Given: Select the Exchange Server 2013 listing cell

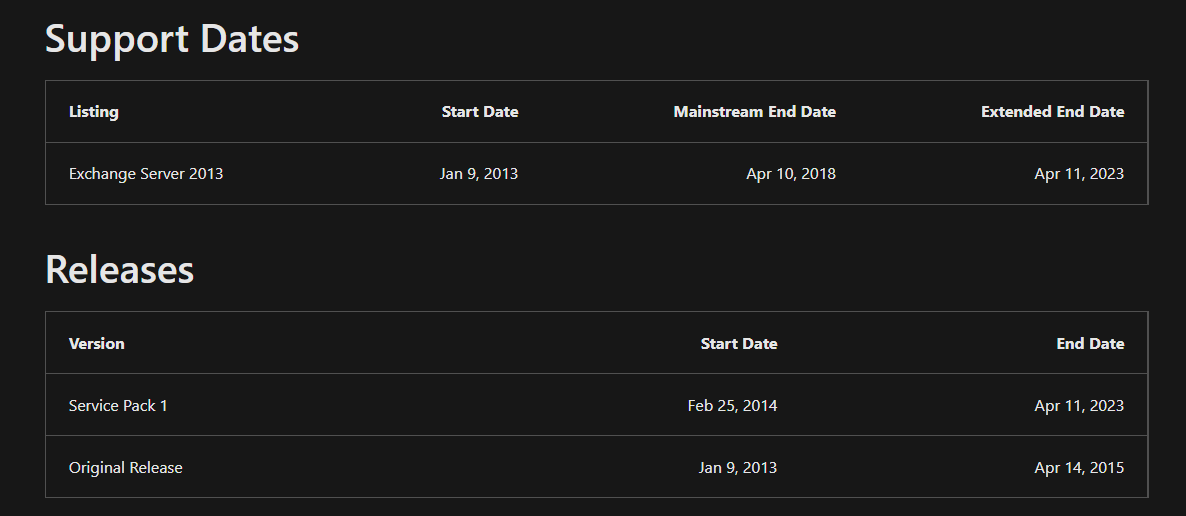Looking at the screenshot, I should coord(146,174).
